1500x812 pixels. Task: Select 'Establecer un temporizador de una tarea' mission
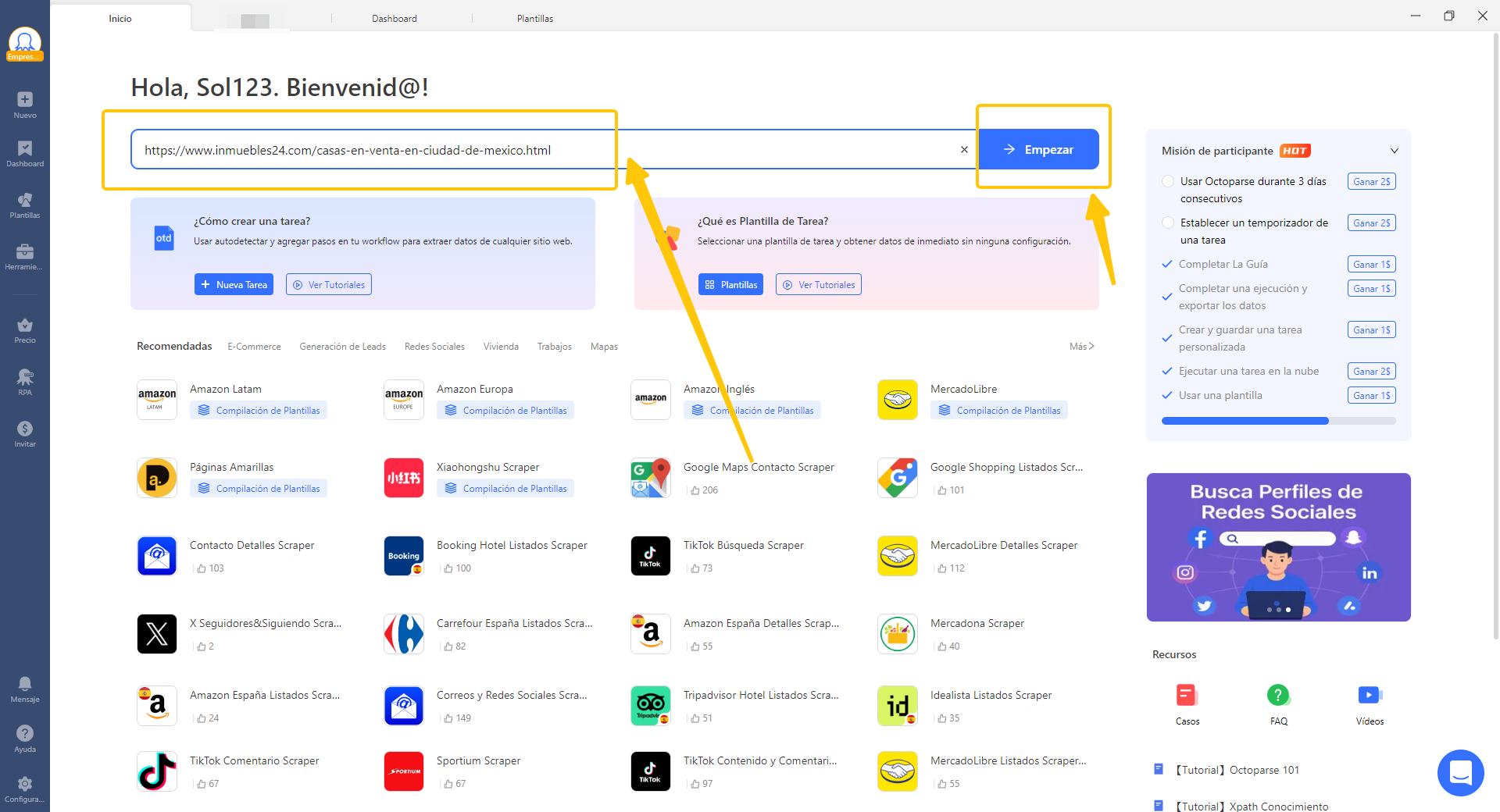coord(1168,223)
